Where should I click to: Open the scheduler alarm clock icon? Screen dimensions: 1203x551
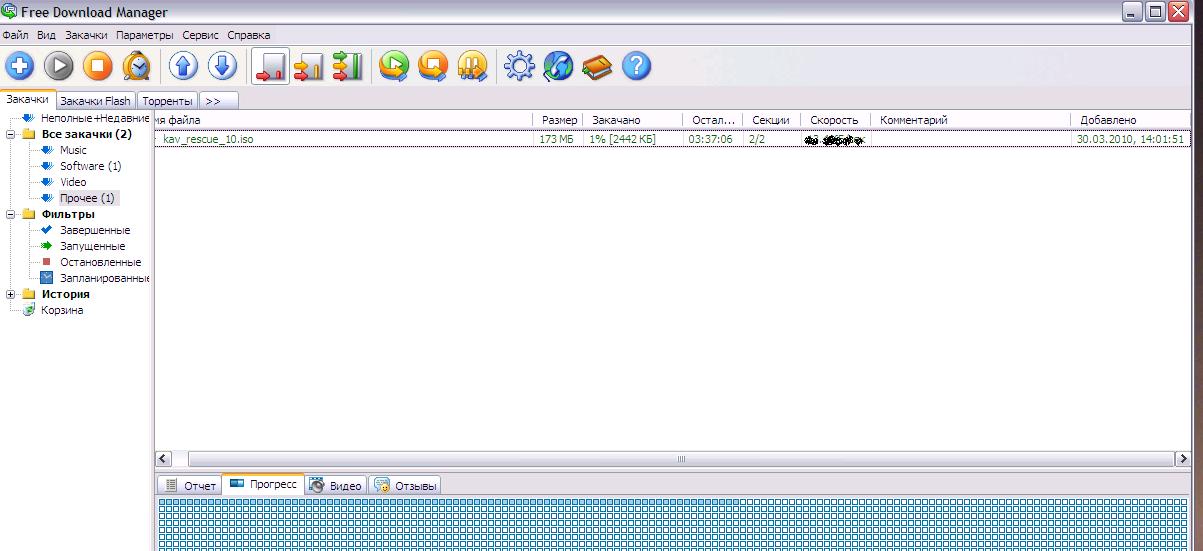(136, 67)
